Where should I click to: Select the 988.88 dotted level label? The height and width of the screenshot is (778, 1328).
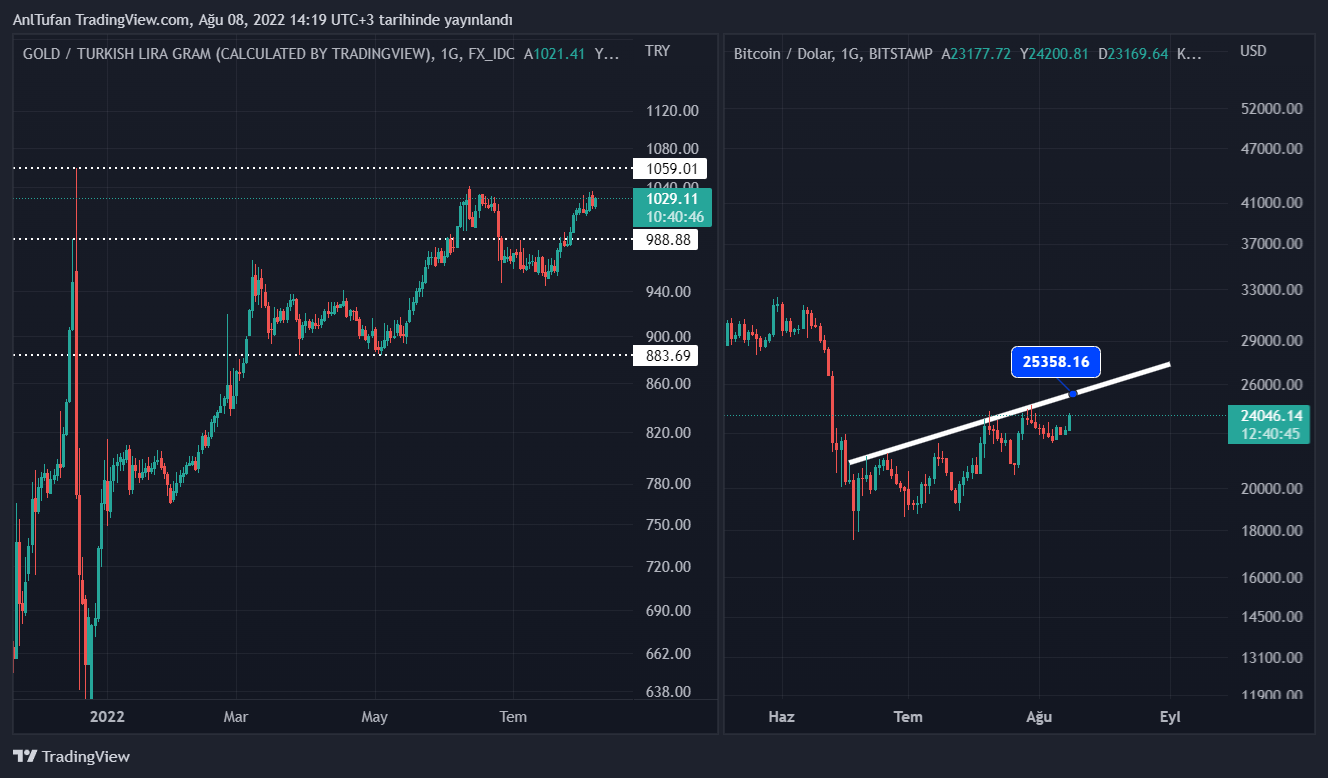click(670, 239)
